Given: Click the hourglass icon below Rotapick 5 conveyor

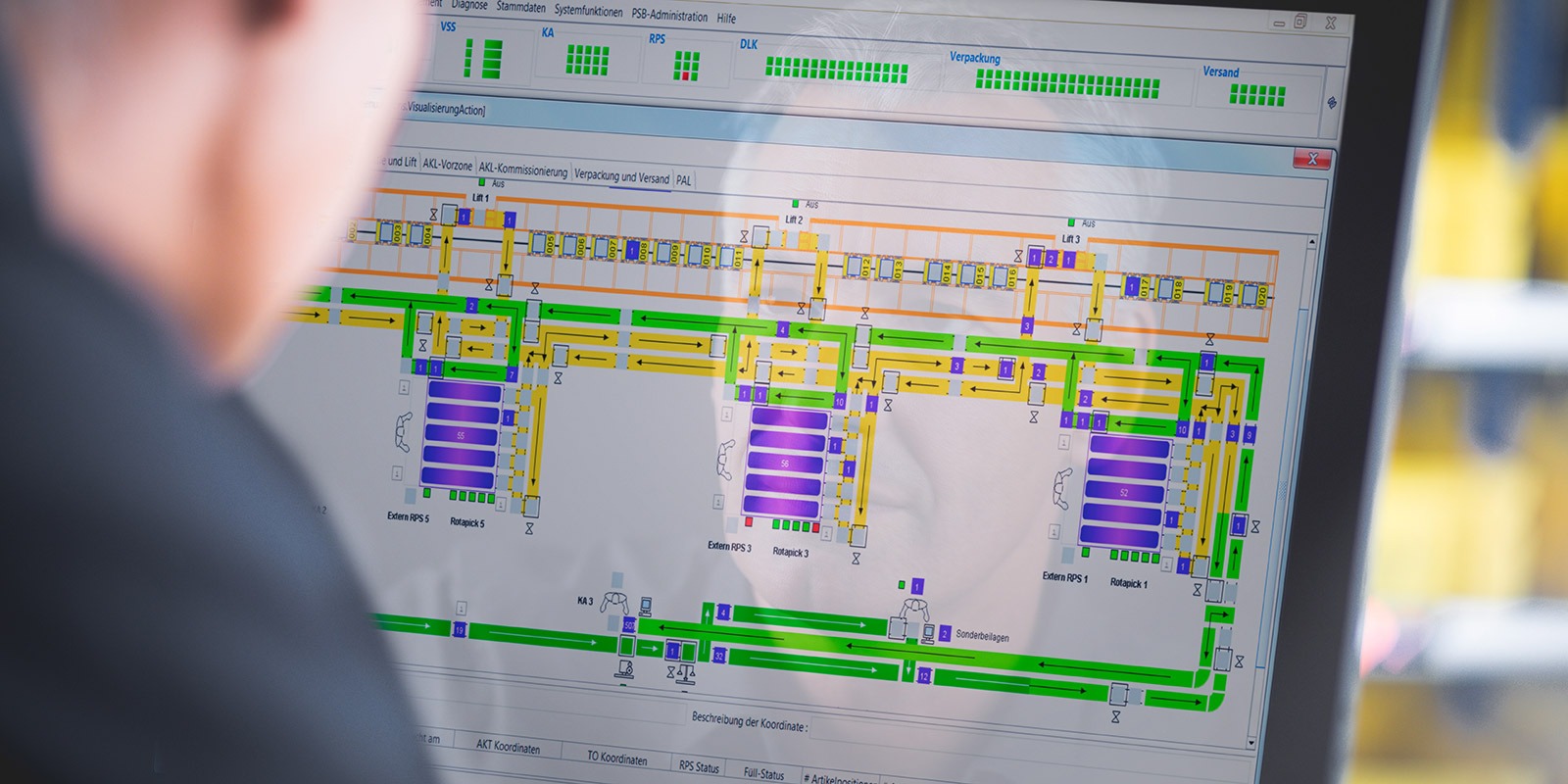Looking at the screenshot, I should (529, 528).
